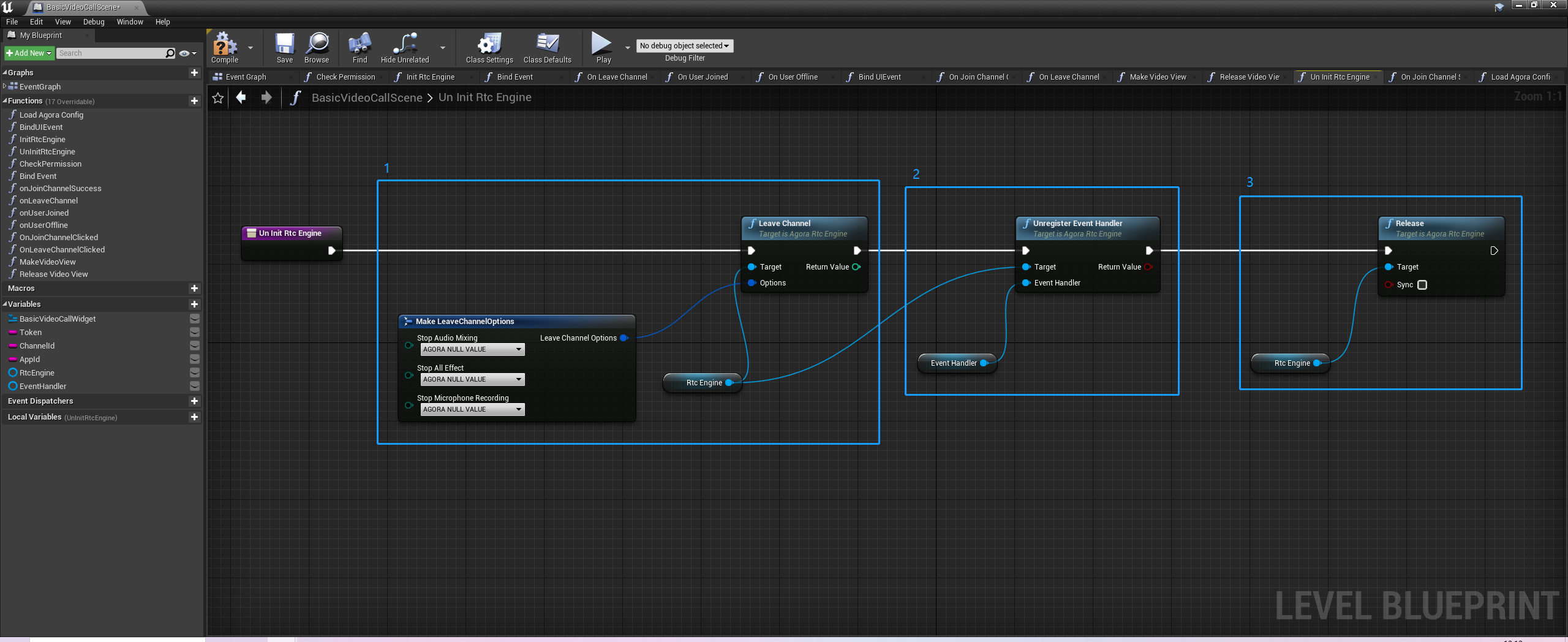The image size is (1568, 642).
Task: Toggle visibility of AppId variable
Action: [x=195, y=359]
